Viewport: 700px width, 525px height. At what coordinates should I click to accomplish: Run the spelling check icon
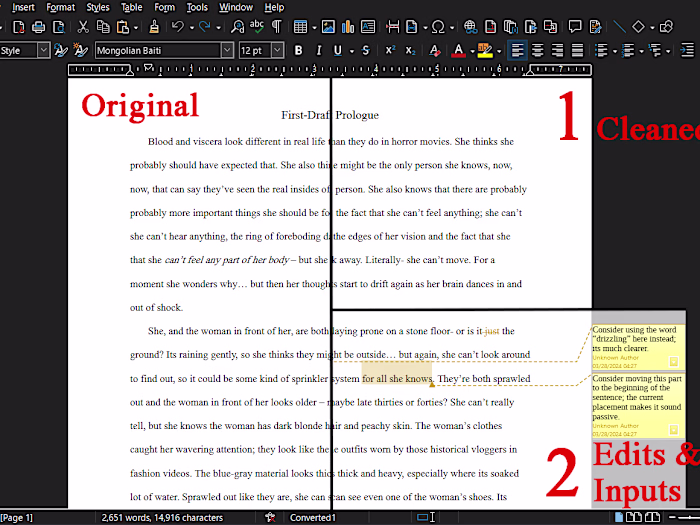click(x=256, y=27)
